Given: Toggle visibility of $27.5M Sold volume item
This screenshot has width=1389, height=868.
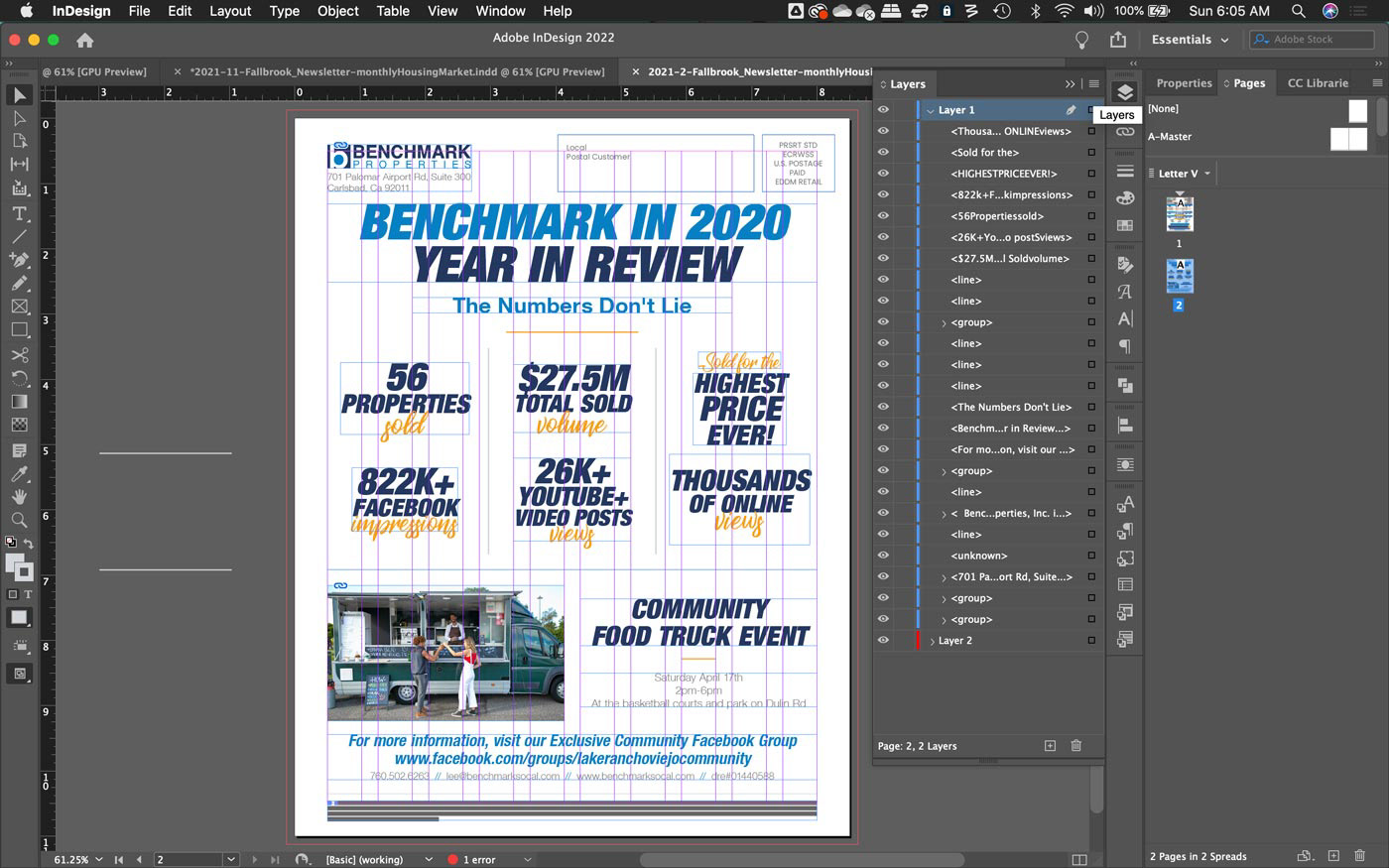Looking at the screenshot, I should 883,258.
